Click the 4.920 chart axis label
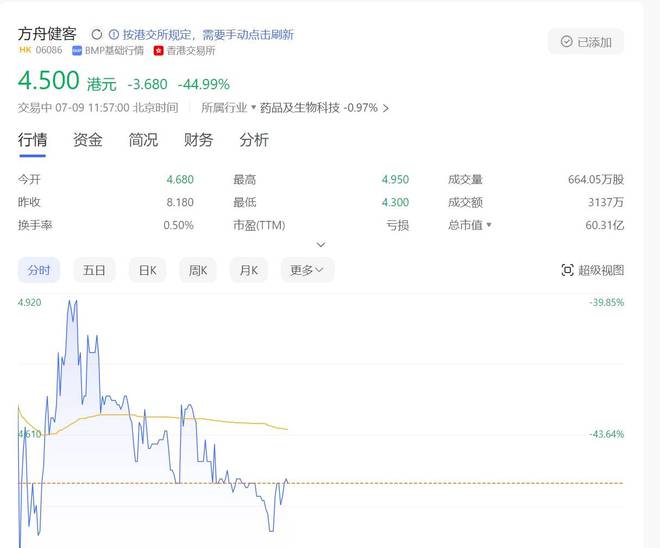 [x=29, y=302]
